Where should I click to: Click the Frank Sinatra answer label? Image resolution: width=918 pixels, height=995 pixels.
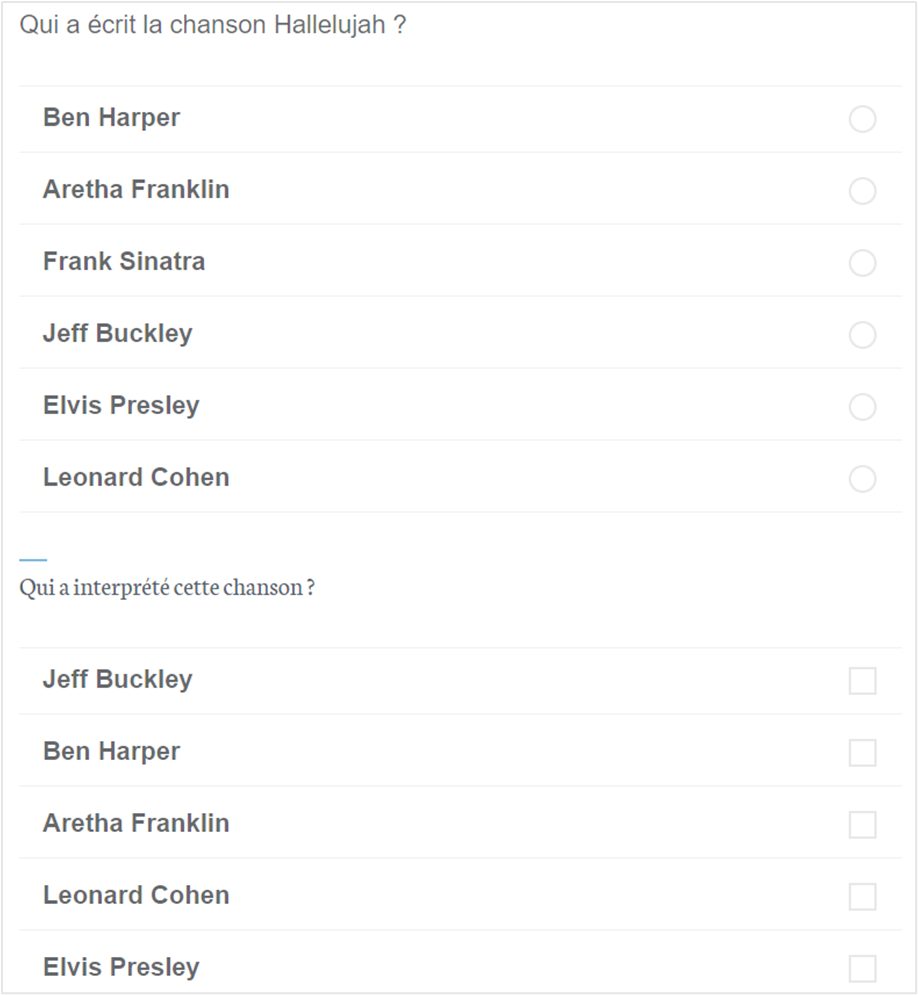[124, 262]
